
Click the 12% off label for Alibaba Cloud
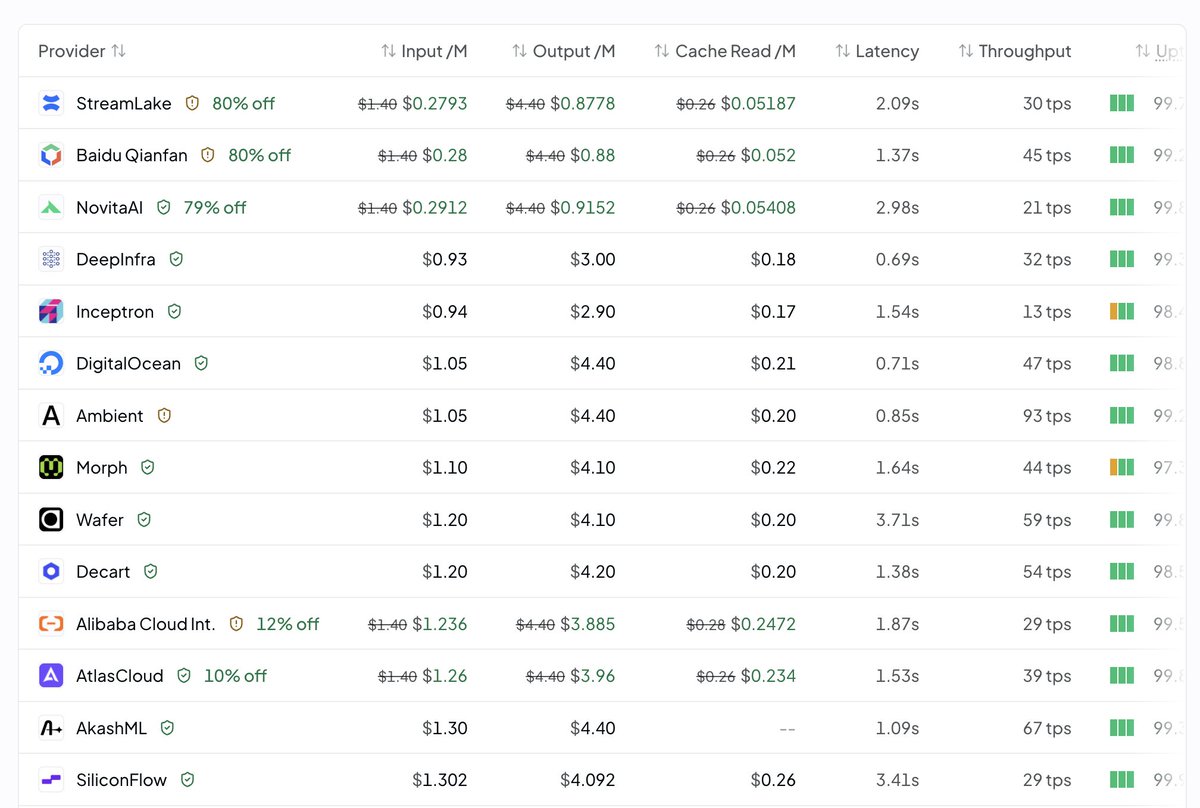click(x=288, y=623)
